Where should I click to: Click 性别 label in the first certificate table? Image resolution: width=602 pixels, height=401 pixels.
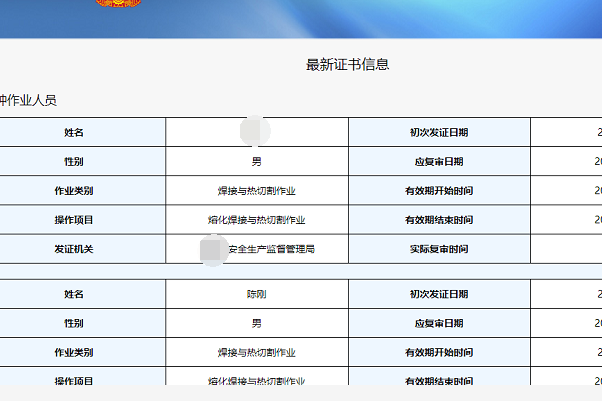[74, 162]
